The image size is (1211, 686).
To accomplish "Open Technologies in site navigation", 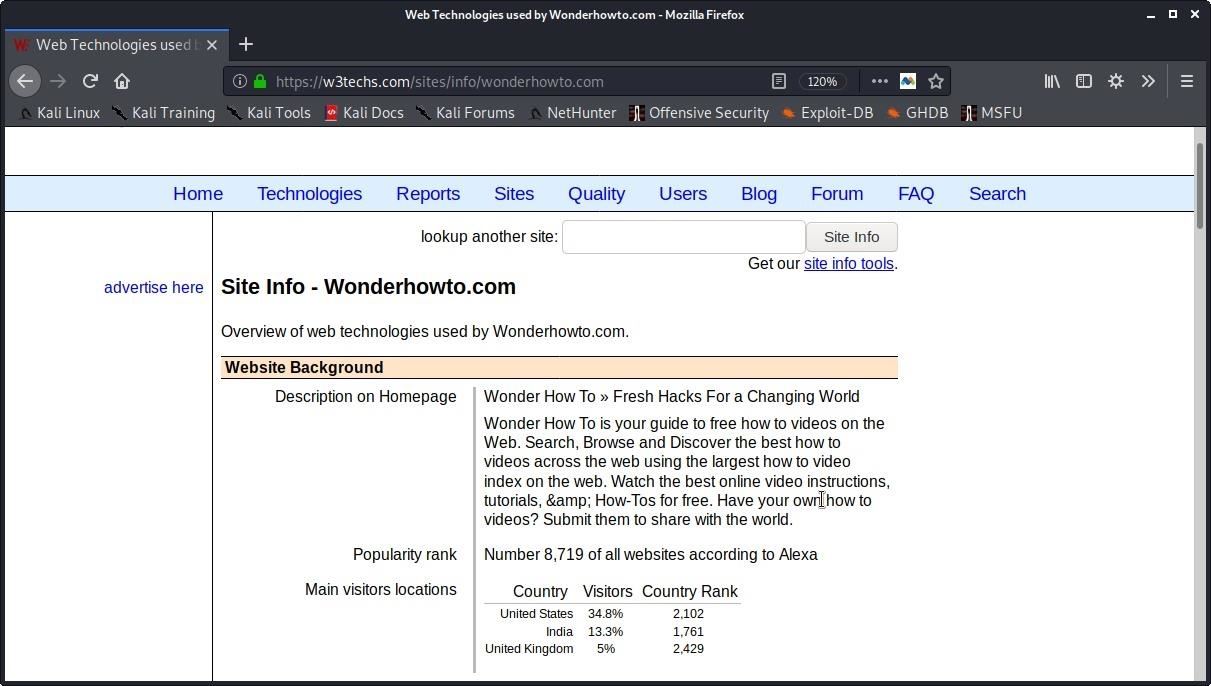I will click(309, 194).
